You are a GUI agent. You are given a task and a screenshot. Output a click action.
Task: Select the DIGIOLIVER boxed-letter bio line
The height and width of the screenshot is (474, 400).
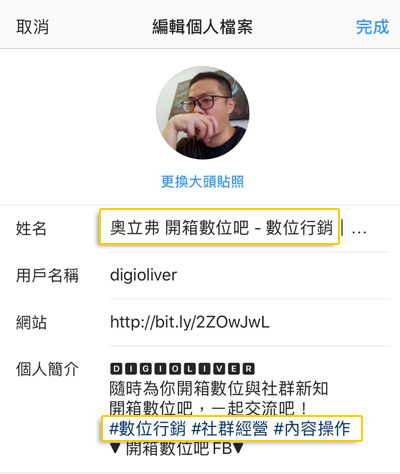(x=182, y=369)
